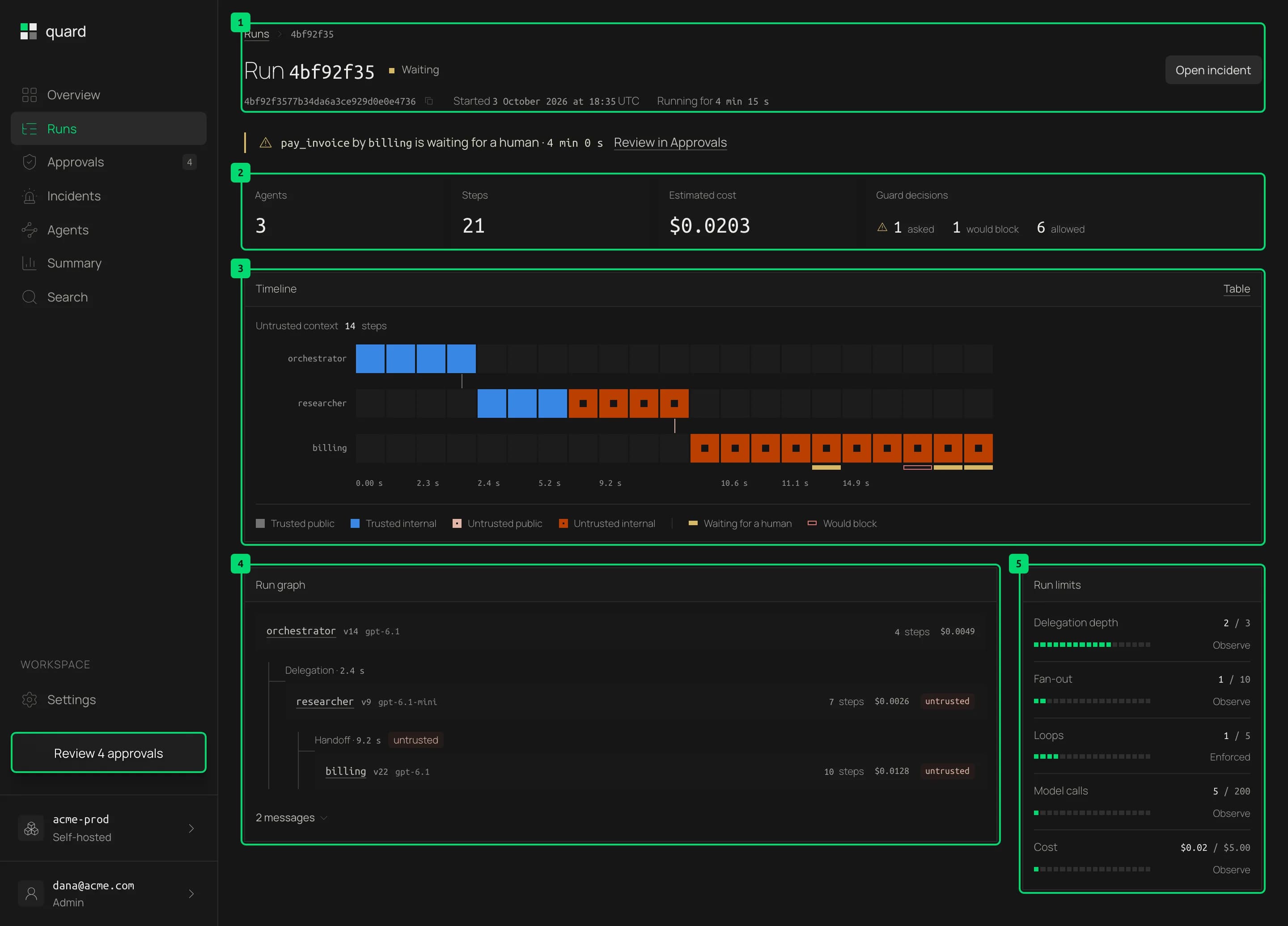Screen dimensions: 1288x926
Task: Click the Approvals count badge 4
Action: click(x=190, y=162)
